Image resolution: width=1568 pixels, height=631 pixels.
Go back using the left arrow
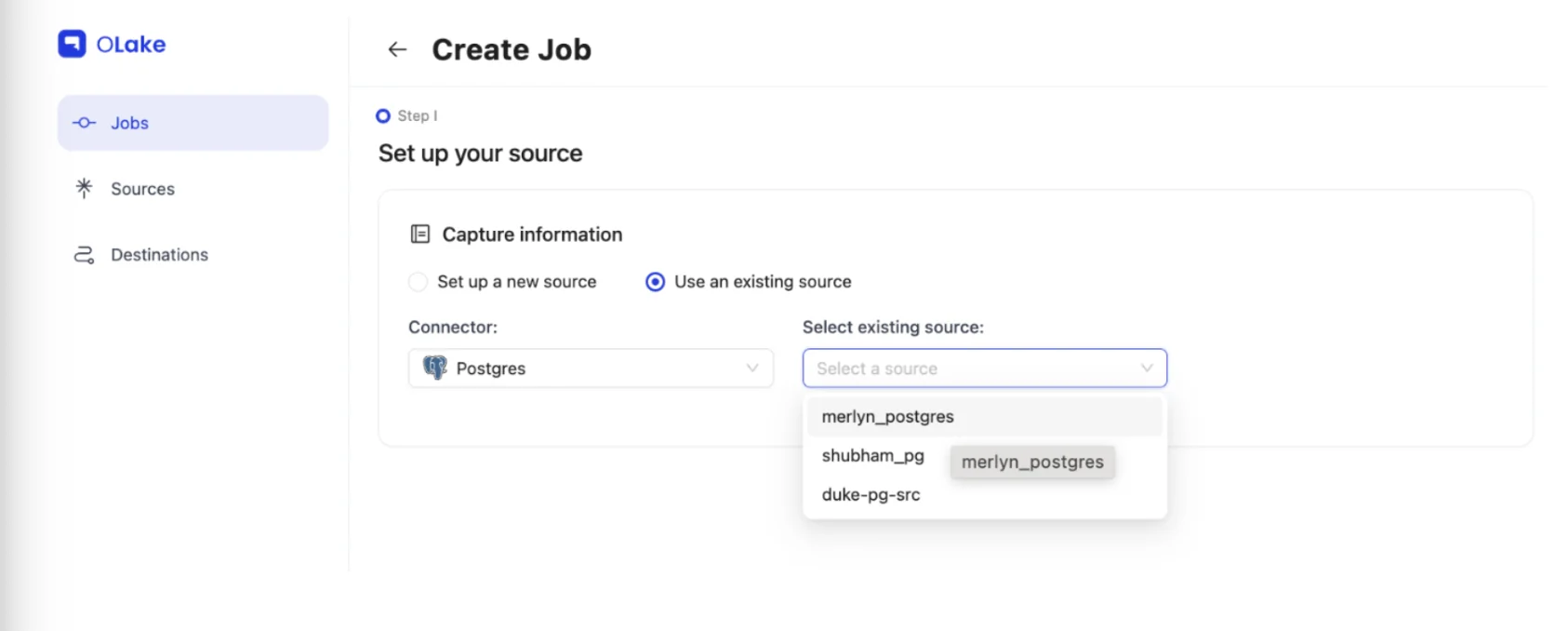pos(397,49)
